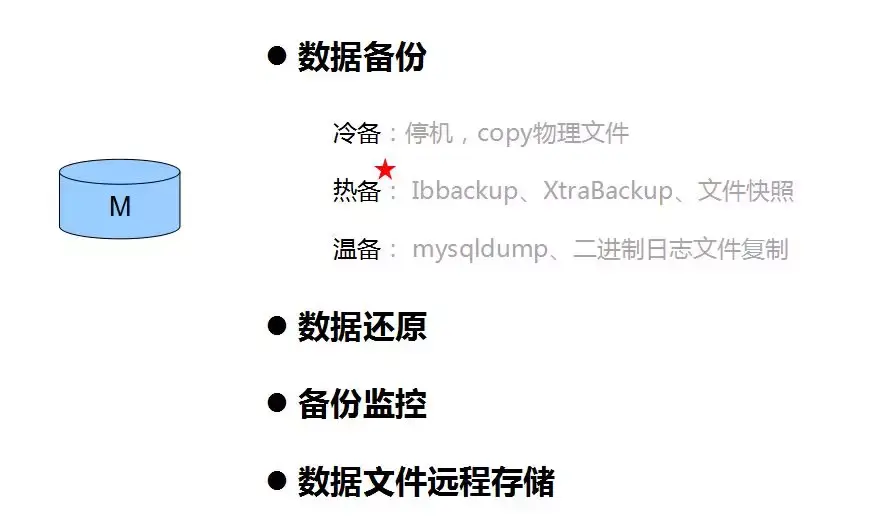
Task: Click the text 二进制日志文件复制
Action: click(681, 249)
